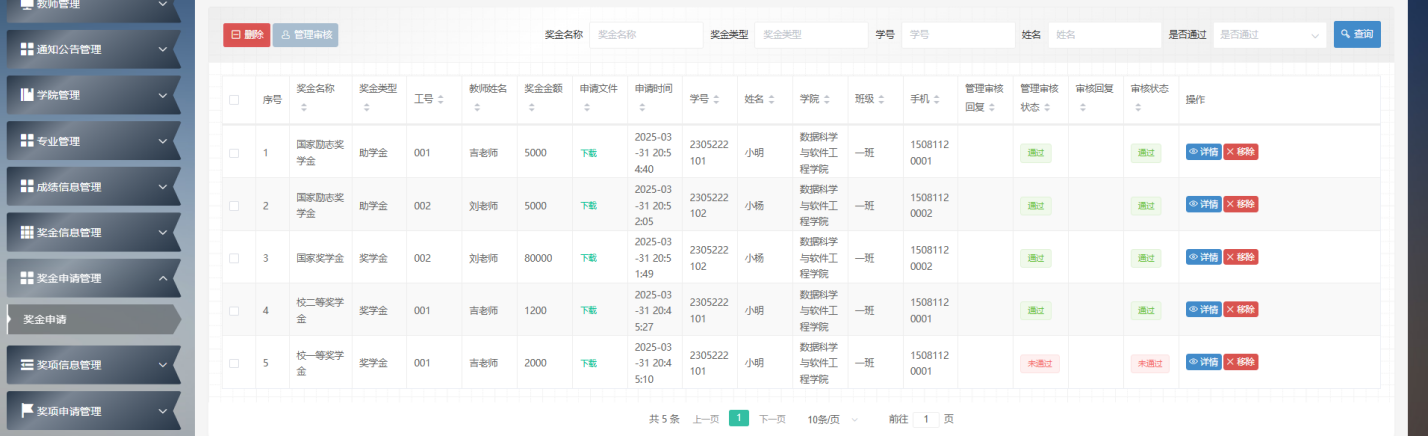This screenshot has height=436, width=1428.
Task: Download the application file in row 1
Action: tap(589, 153)
